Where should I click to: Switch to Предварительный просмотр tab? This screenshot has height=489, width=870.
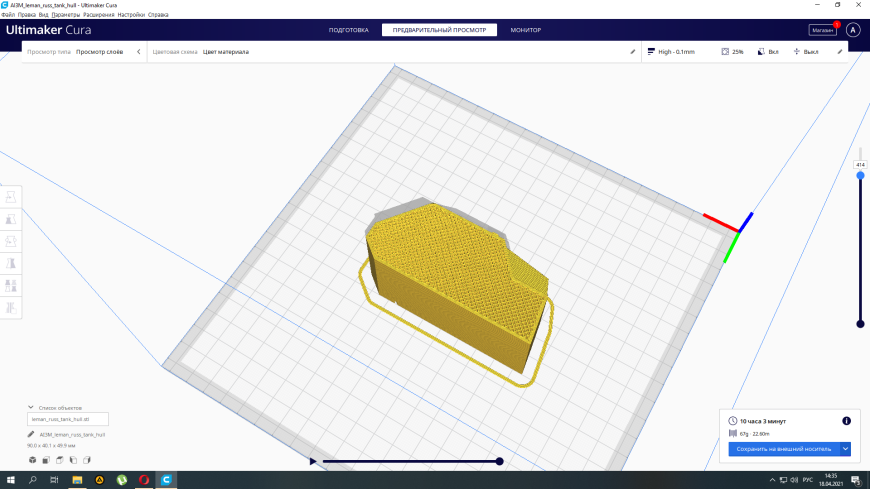439,30
